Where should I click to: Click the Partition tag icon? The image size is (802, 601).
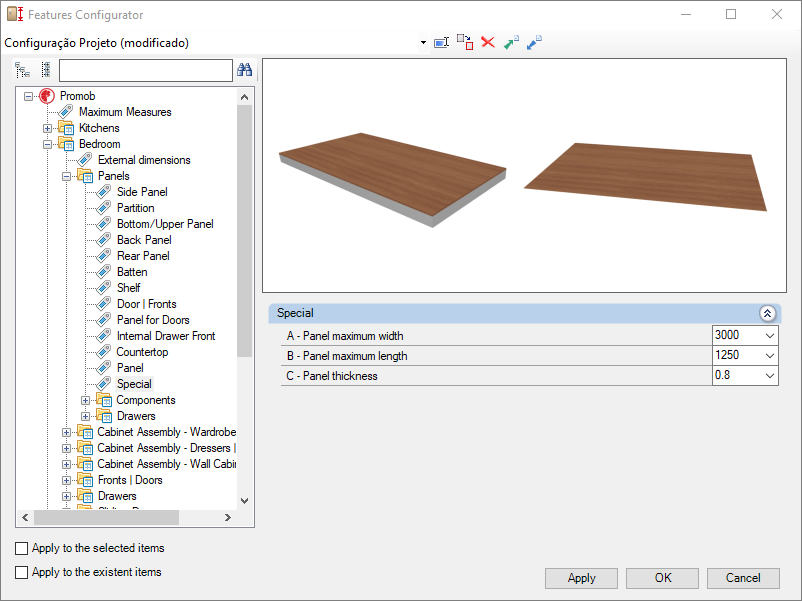click(104, 208)
